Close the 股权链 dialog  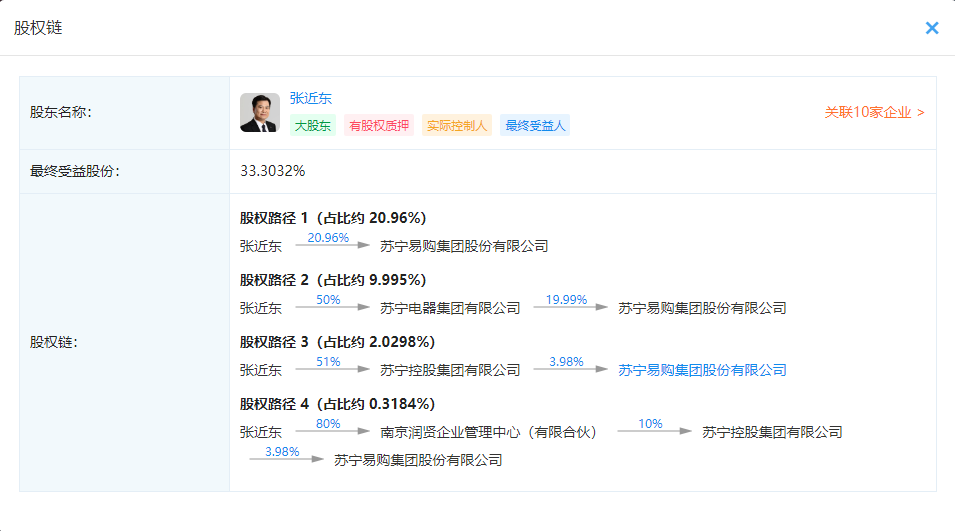932,28
